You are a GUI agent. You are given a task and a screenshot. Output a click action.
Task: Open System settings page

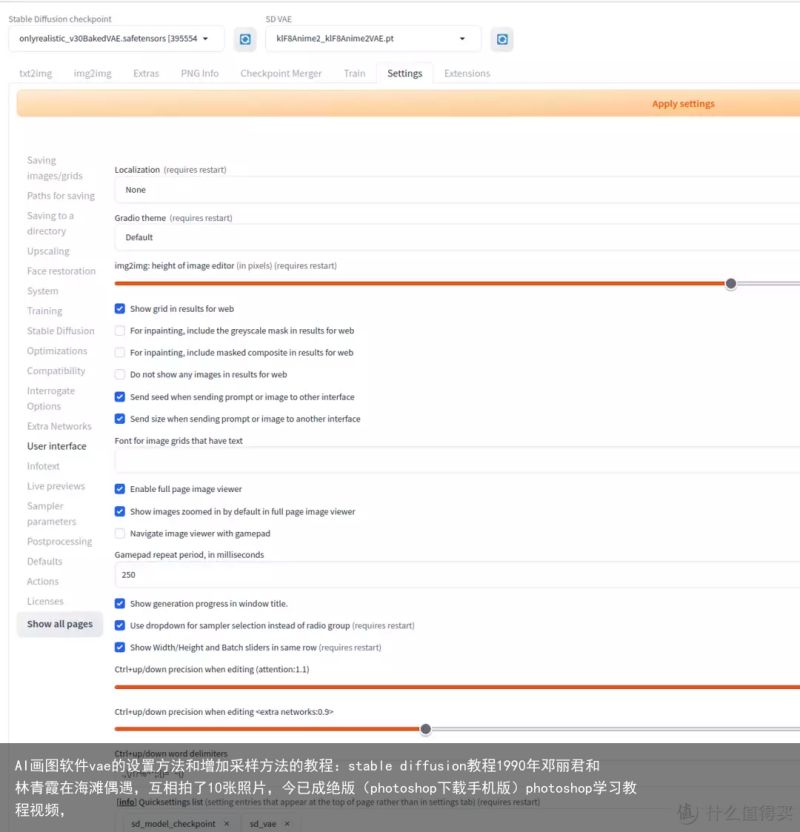[42, 291]
